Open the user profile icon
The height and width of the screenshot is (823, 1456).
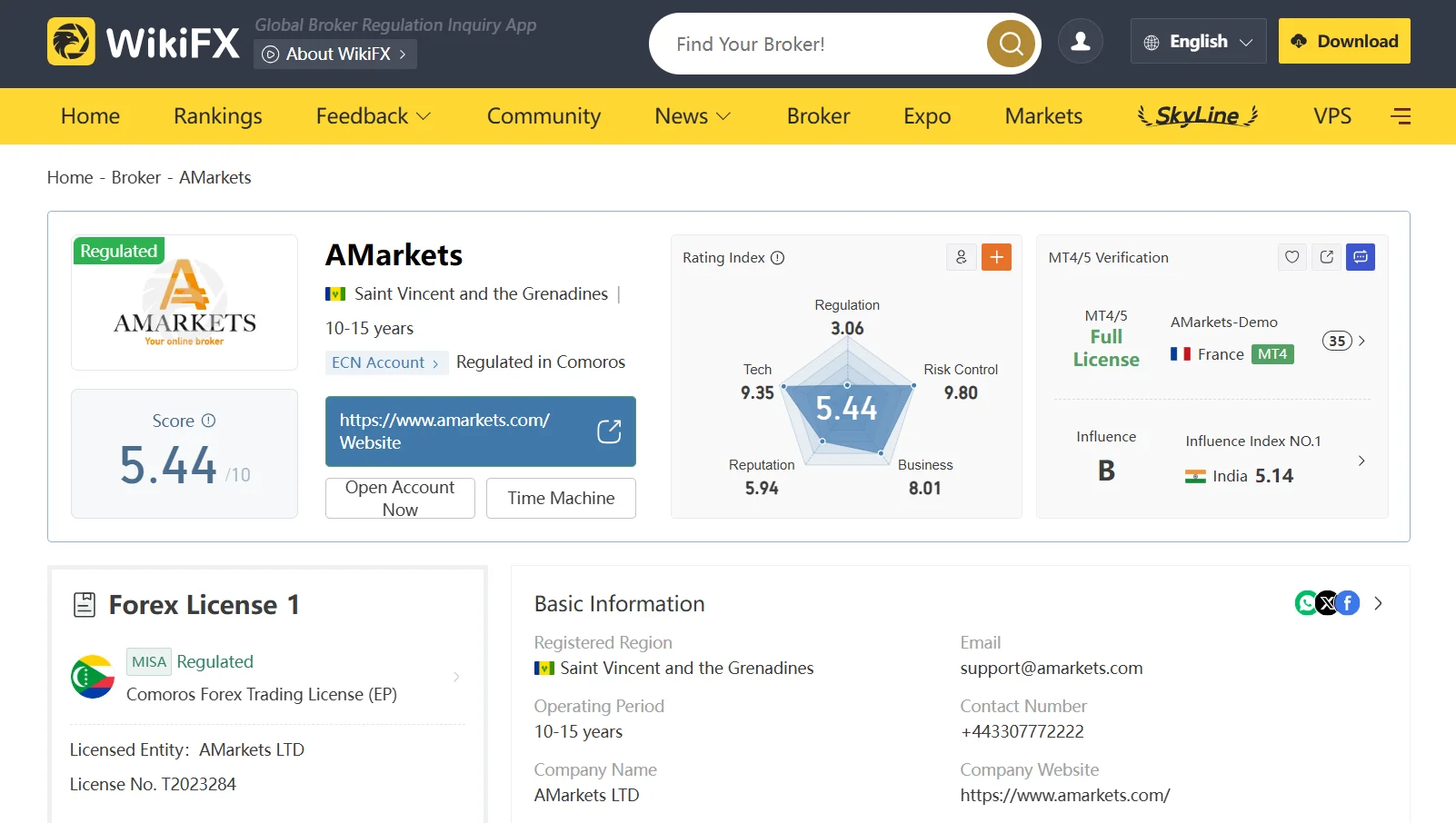coord(1081,42)
